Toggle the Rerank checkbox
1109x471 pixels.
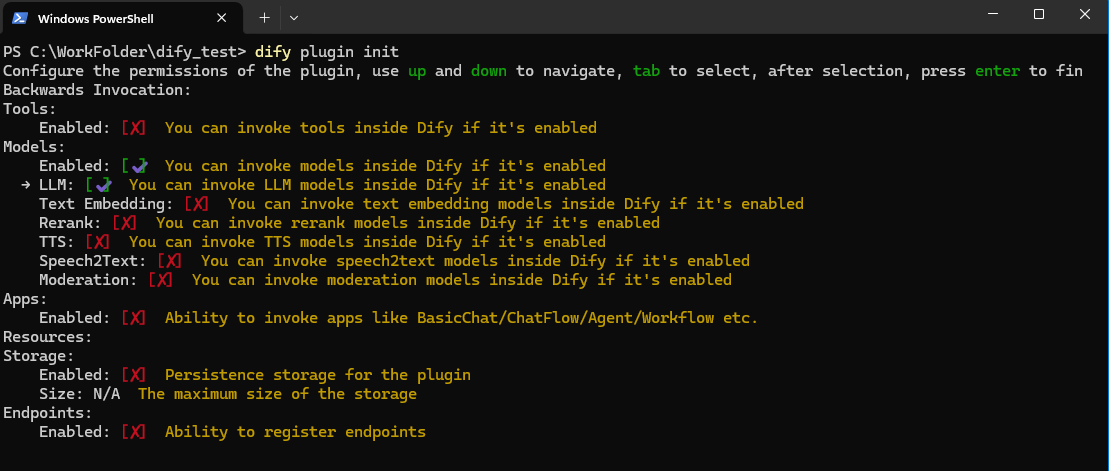tap(124, 223)
